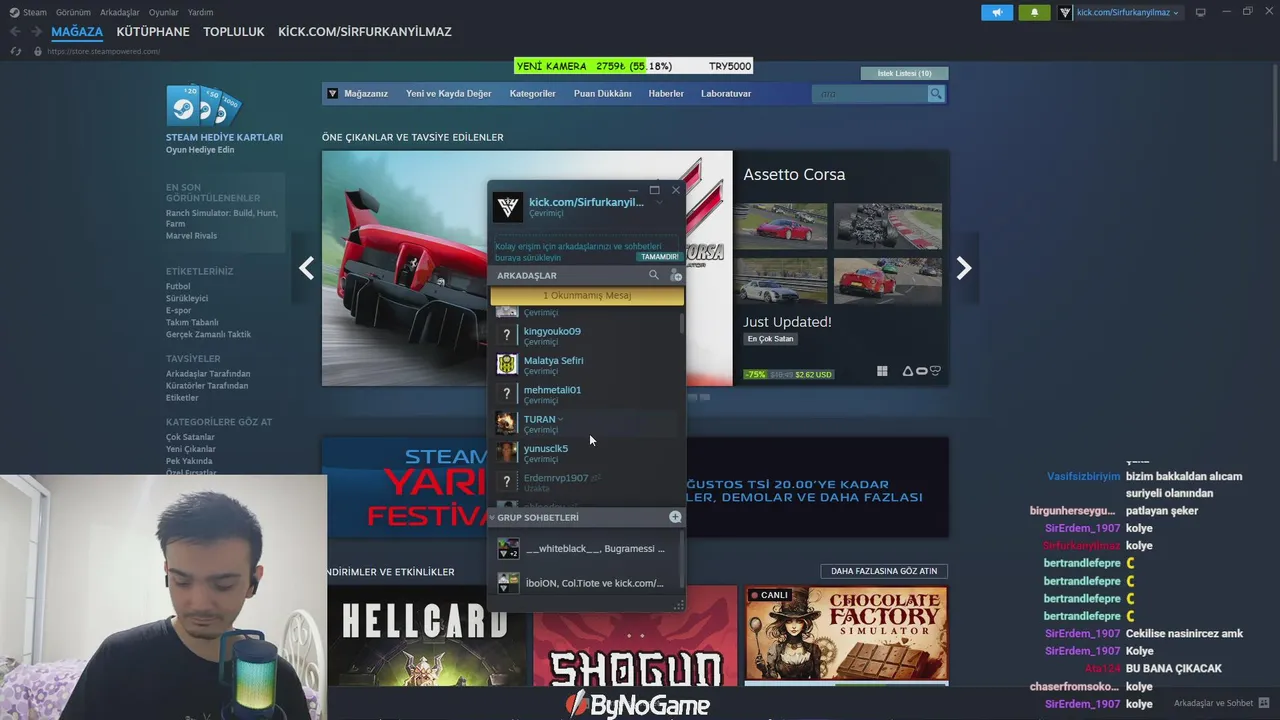Click the blue megaphone announcements icon
Screen dimensions: 1280x720
coord(997,12)
